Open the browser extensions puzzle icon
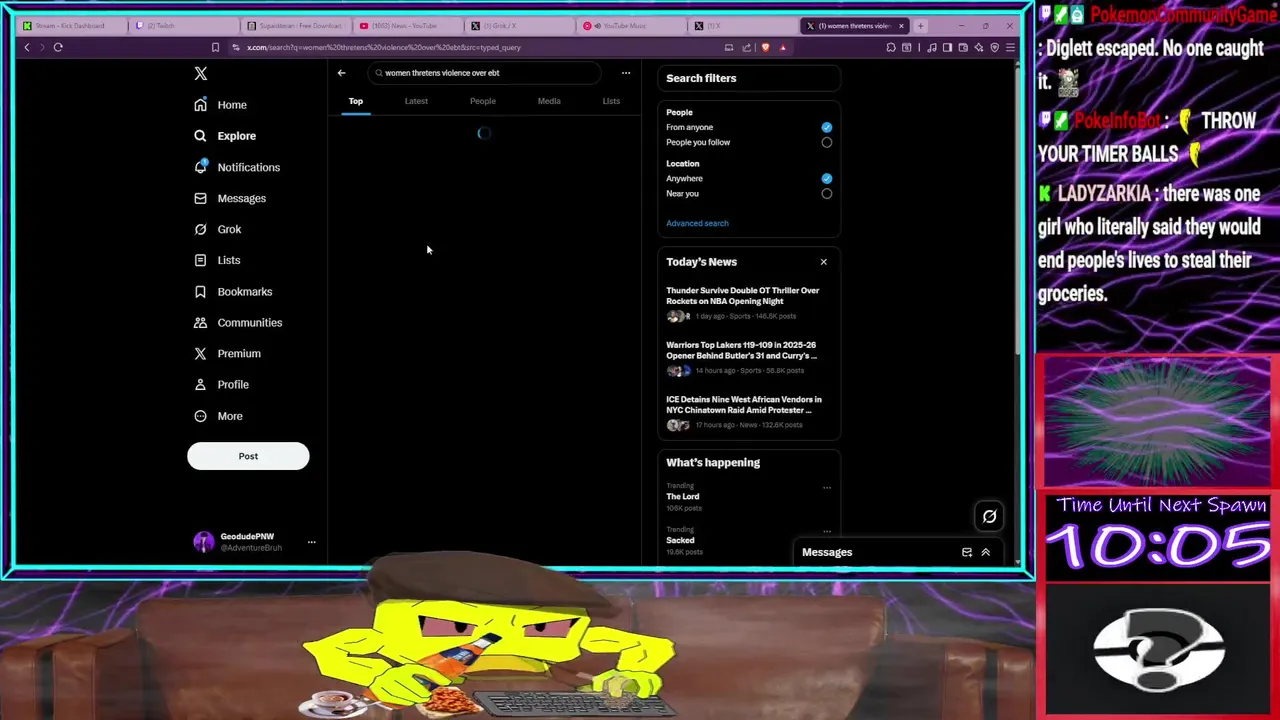Screen dimensions: 1280x720 (x=891, y=47)
